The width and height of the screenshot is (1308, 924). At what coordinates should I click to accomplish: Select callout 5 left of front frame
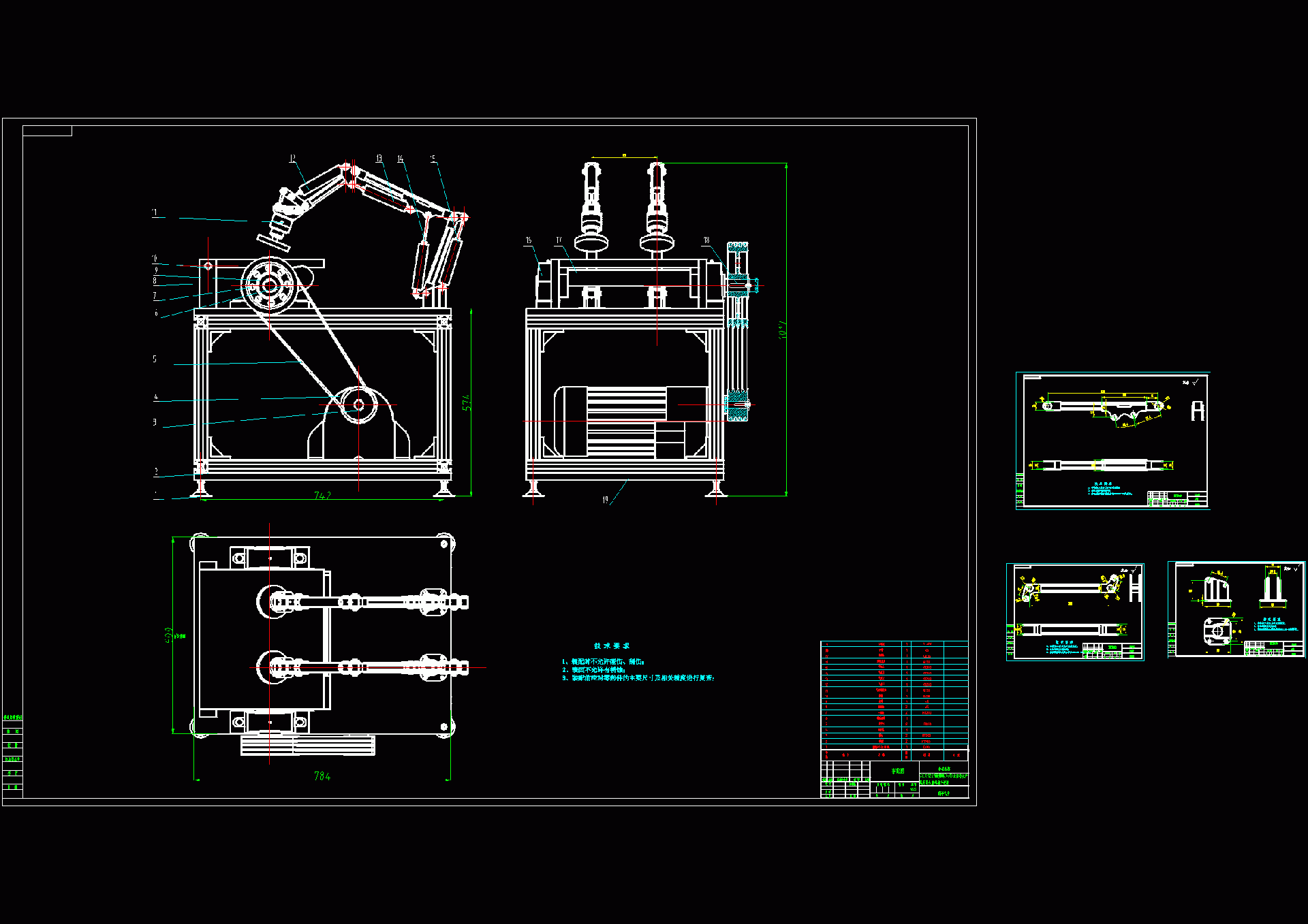155,359
